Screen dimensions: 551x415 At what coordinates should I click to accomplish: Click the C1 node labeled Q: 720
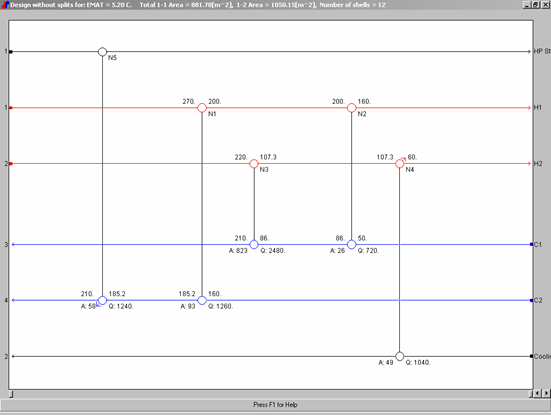351,244
